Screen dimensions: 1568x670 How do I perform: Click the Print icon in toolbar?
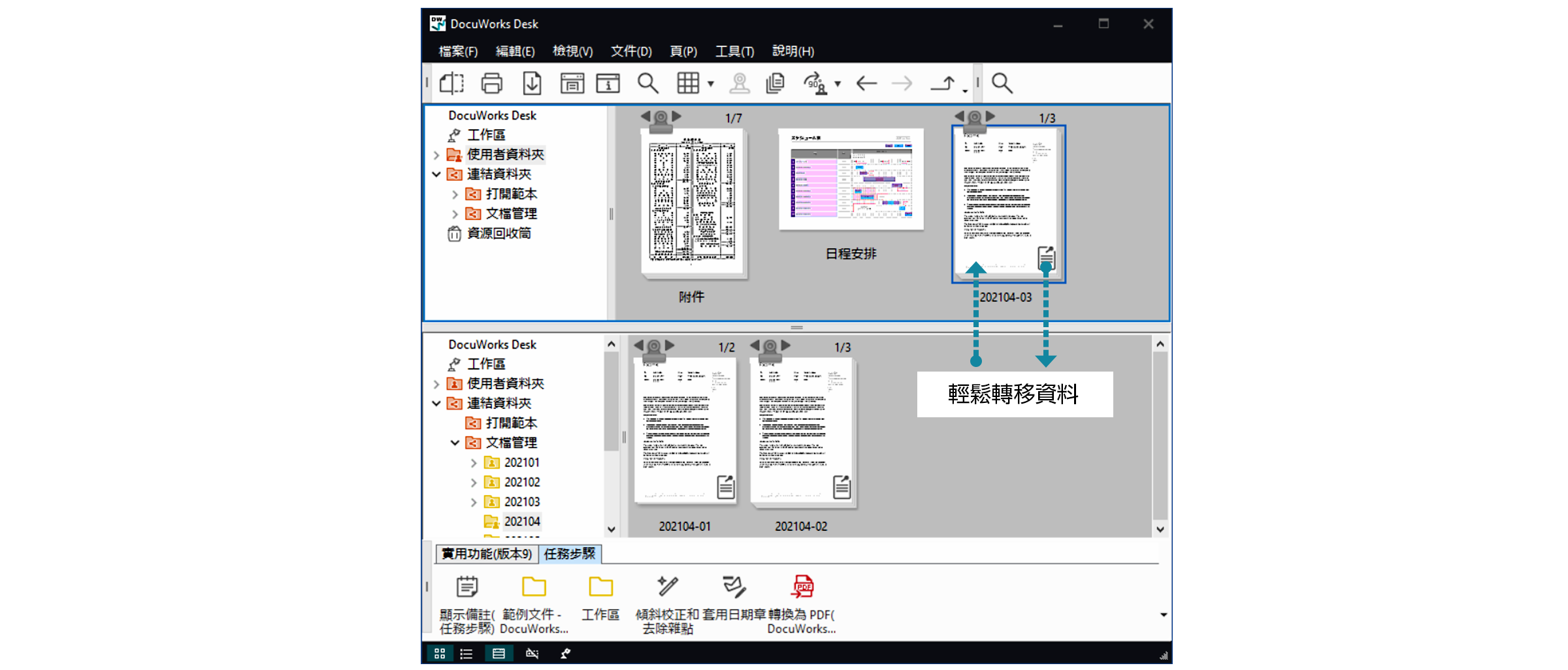coord(491,84)
